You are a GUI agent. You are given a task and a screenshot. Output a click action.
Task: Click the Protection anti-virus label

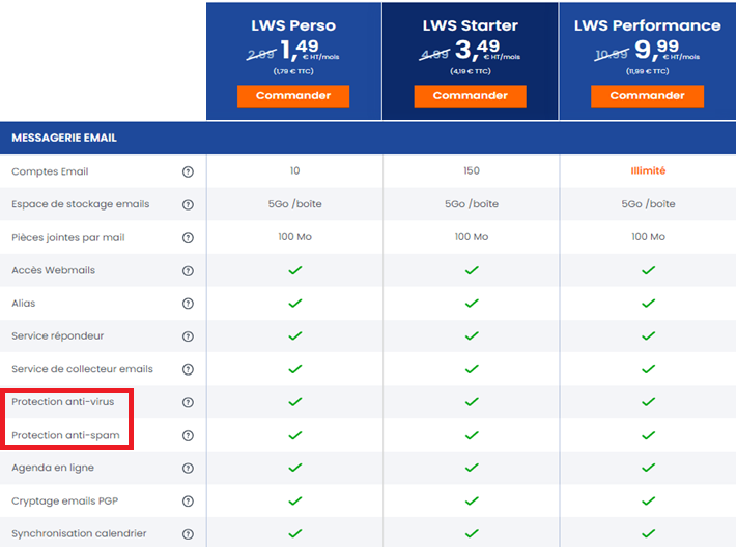point(62,401)
